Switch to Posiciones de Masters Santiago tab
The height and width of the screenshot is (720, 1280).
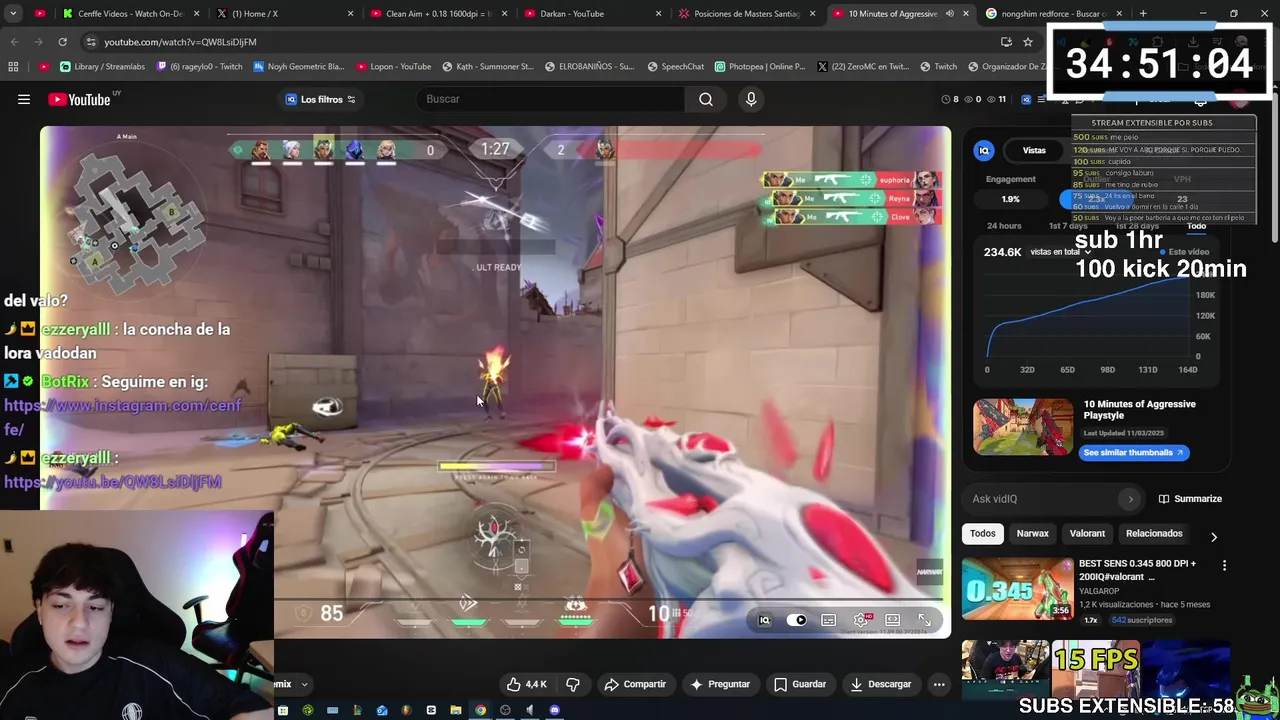[747, 14]
